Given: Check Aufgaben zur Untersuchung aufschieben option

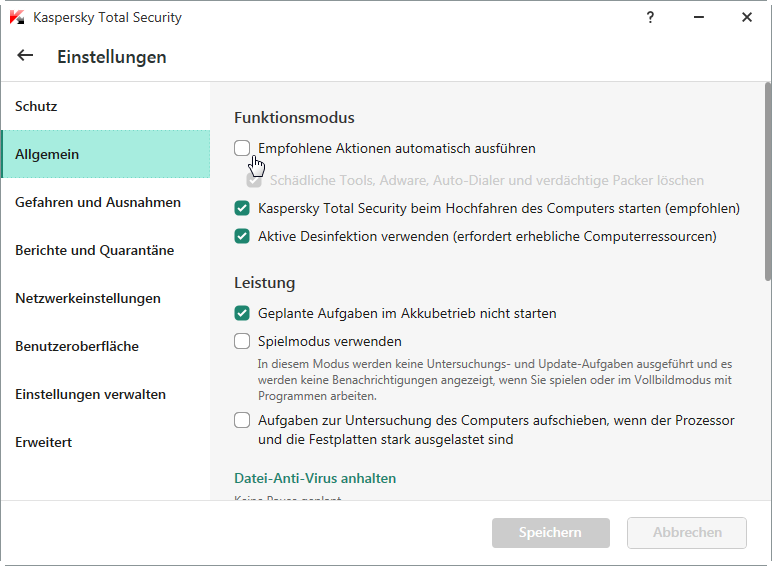Looking at the screenshot, I should tap(242, 420).
